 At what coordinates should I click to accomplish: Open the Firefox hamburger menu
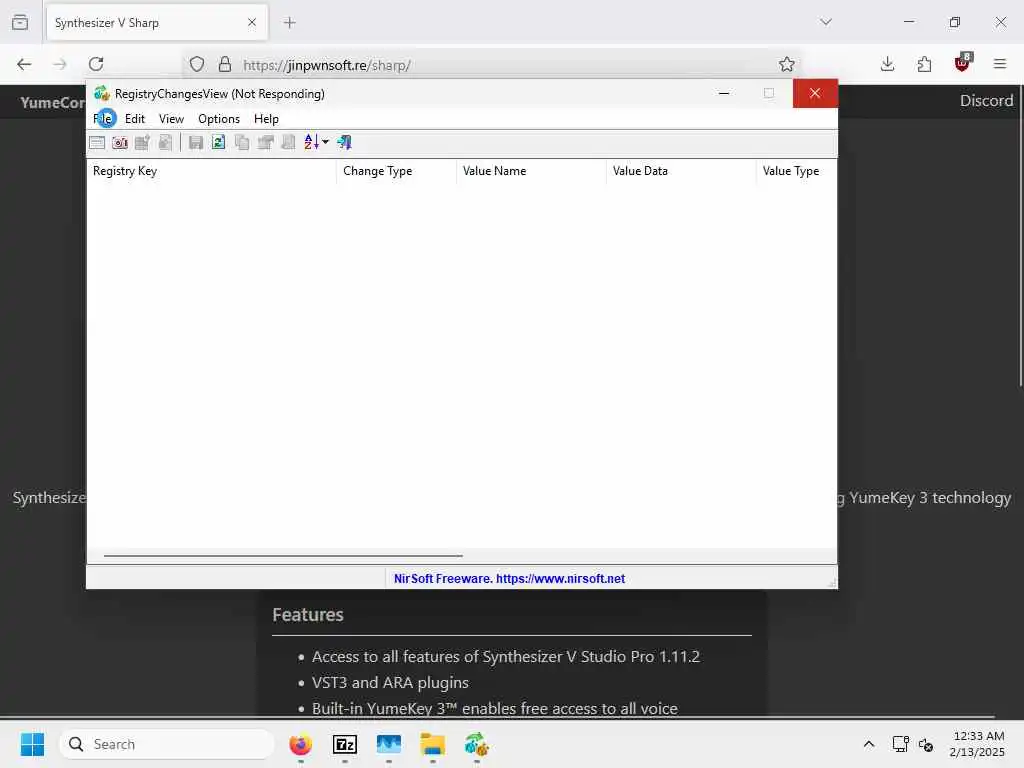(x=999, y=64)
